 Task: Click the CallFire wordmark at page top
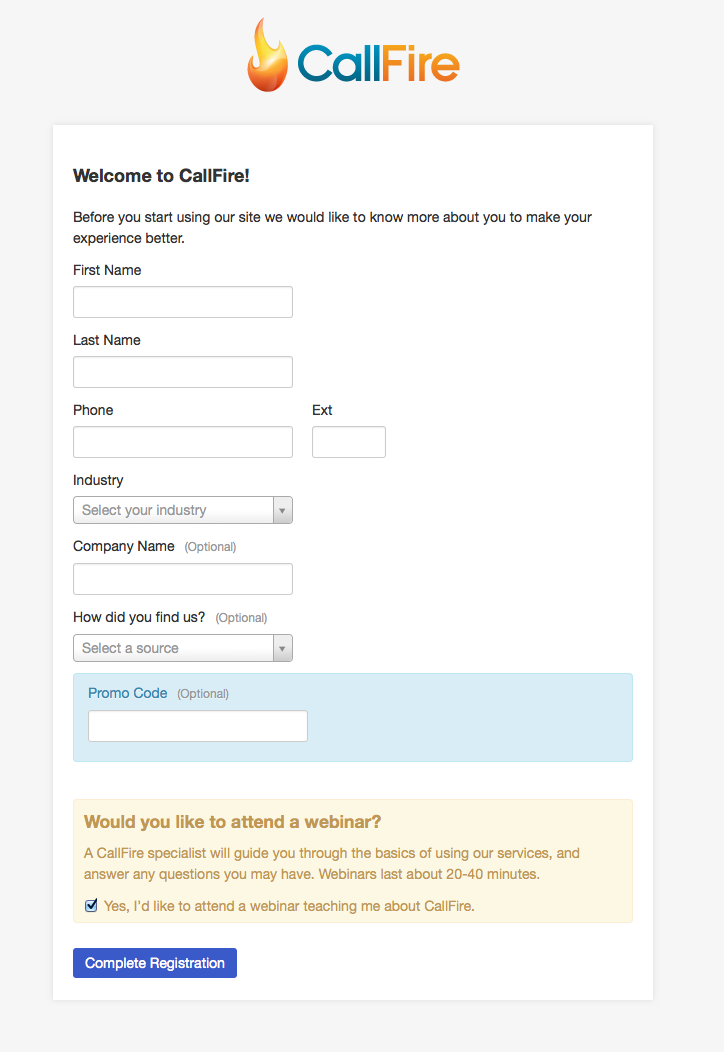[x=378, y=62]
